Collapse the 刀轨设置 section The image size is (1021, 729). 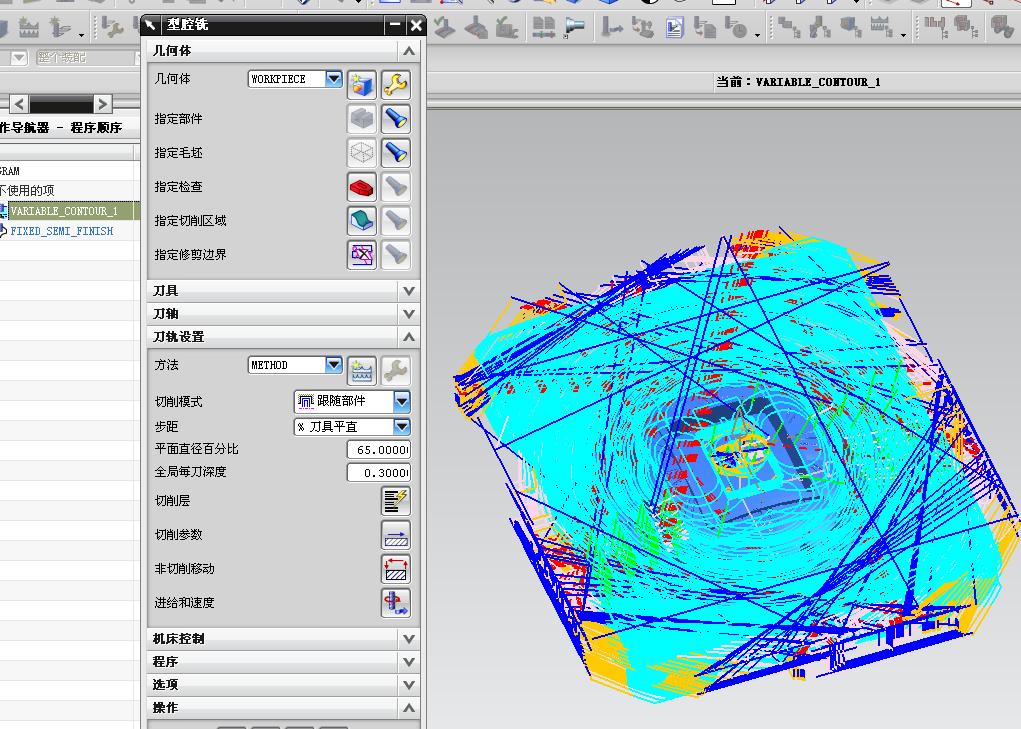point(409,337)
